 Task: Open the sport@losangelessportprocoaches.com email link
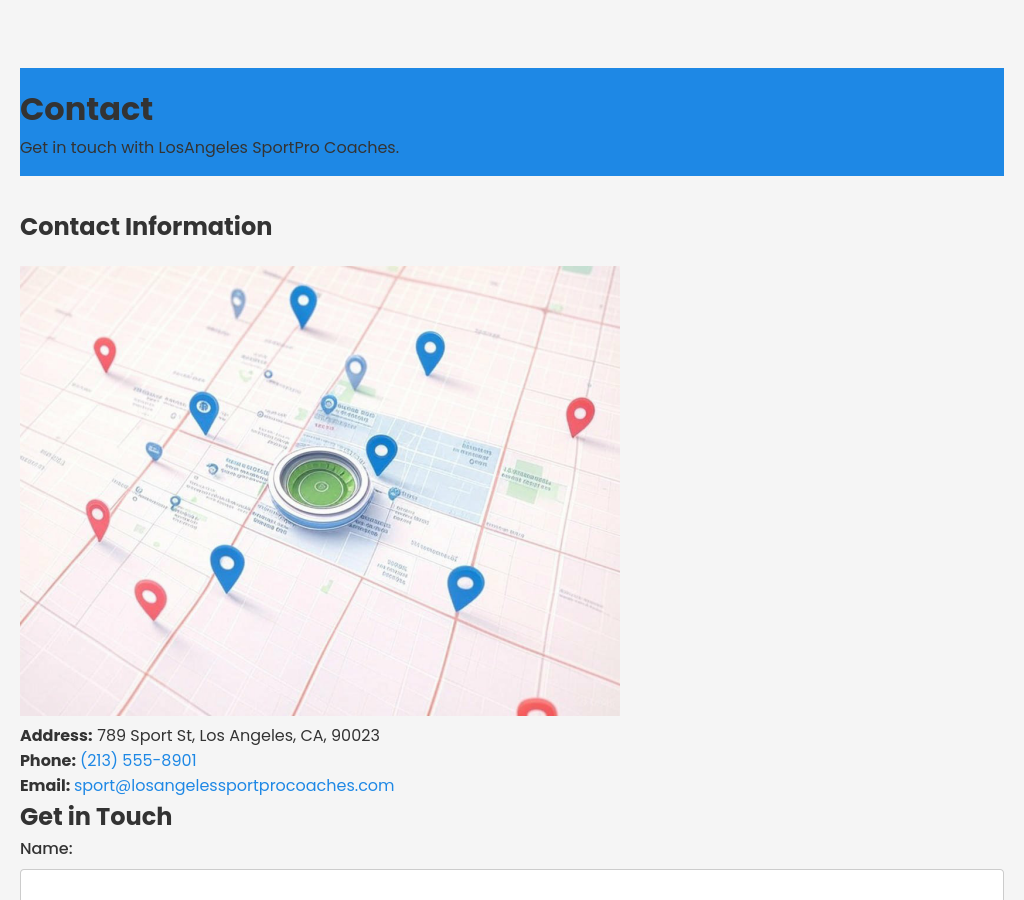[x=234, y=786]
